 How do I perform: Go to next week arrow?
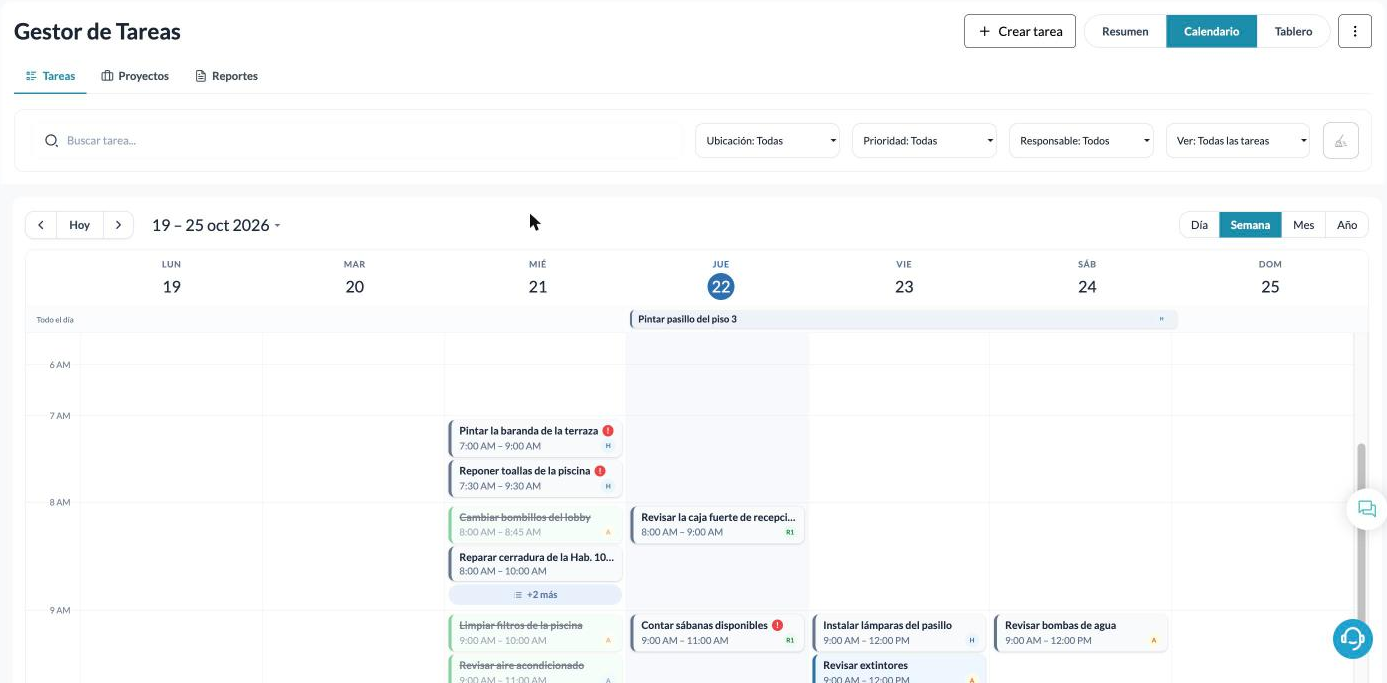118,225
